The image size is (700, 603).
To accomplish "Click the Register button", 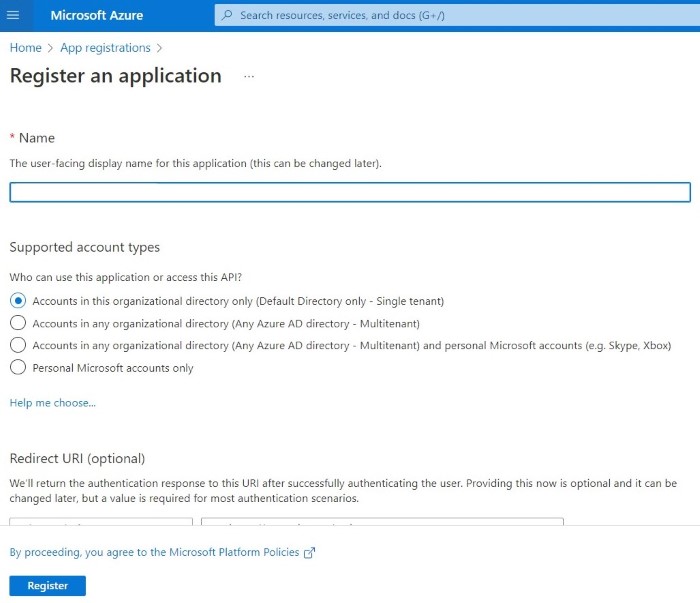I will click(47, 586).
